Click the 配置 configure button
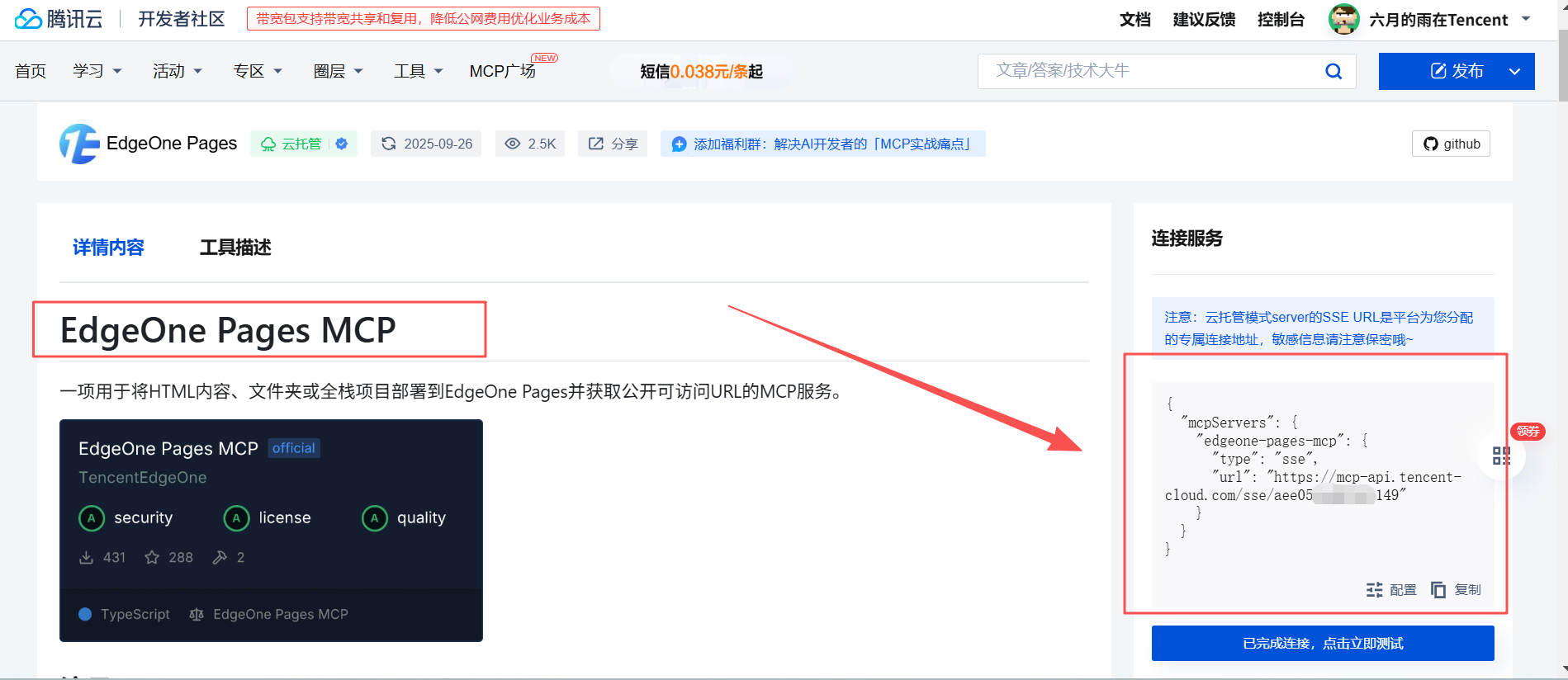This screenshot has height=680, width=1568. pos(1391,589)
